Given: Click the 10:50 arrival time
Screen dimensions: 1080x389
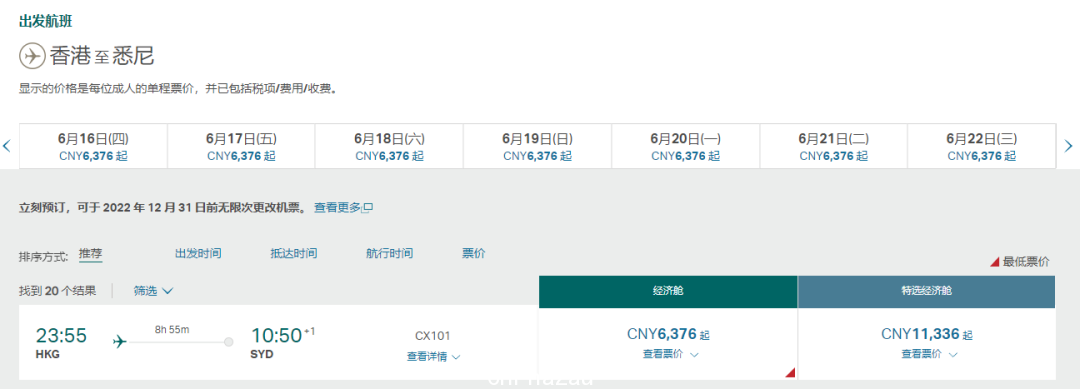Looking at the screenshot, I should pos(277,335).
